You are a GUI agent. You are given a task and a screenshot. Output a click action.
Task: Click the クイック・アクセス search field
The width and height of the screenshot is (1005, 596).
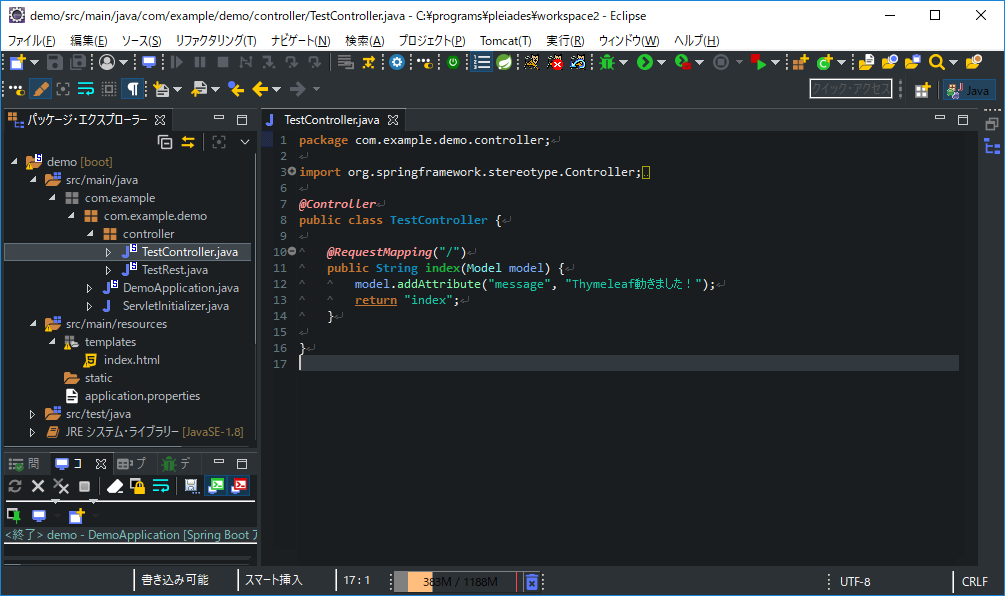pos(851,89)
